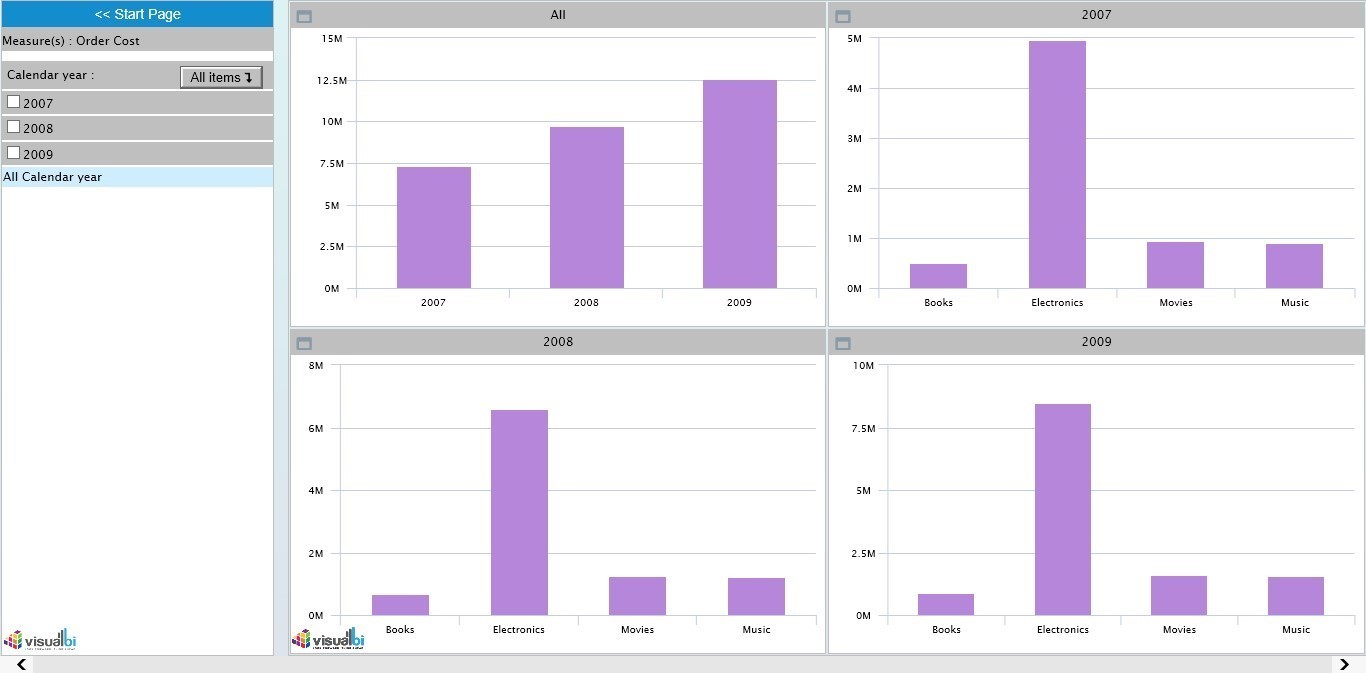
Task: Enable the 2008 calendar year checkbox
Action: (x=14, y=127)
